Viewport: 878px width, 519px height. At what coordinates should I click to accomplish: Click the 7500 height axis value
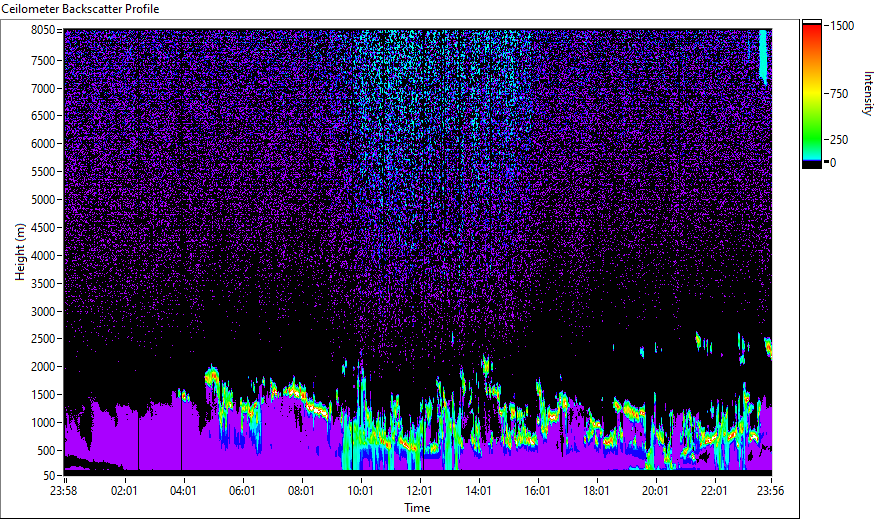click(x=43, y=60)
